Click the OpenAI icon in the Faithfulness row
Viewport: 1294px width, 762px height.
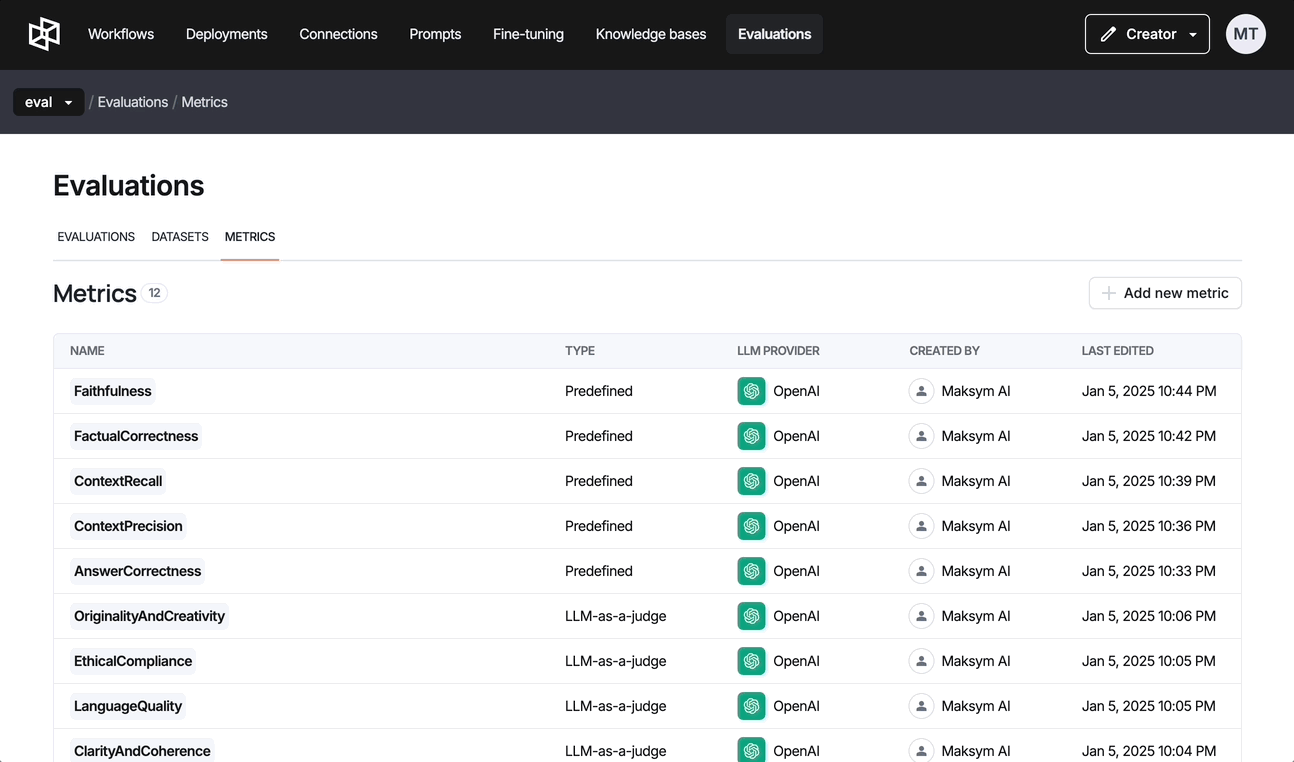[x=751, y=391]
